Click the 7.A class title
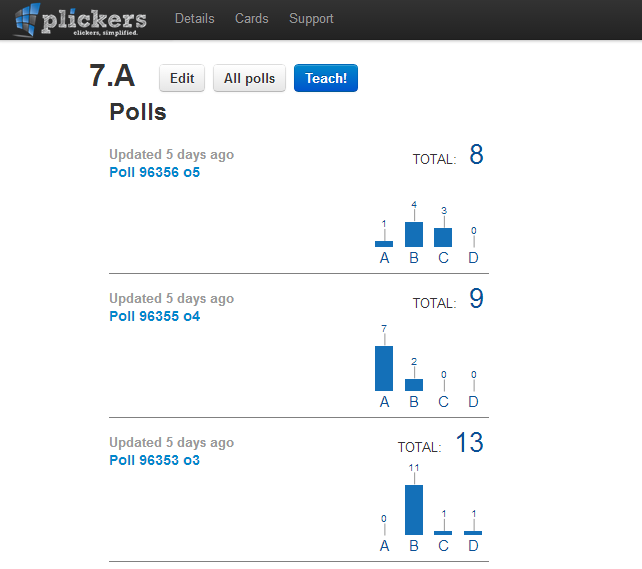This screenshot has height=569, width=642. (112, 76)
